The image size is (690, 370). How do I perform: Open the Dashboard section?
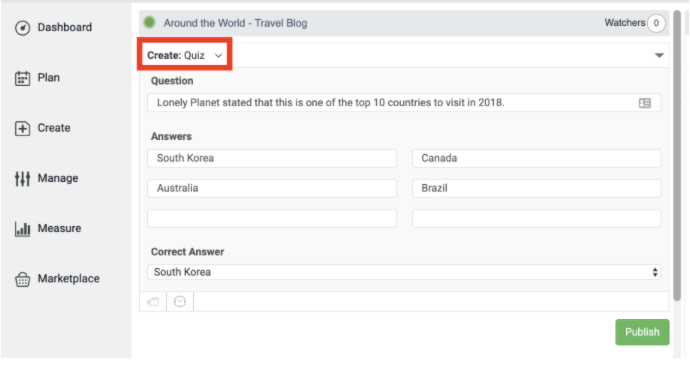[65, 27]
